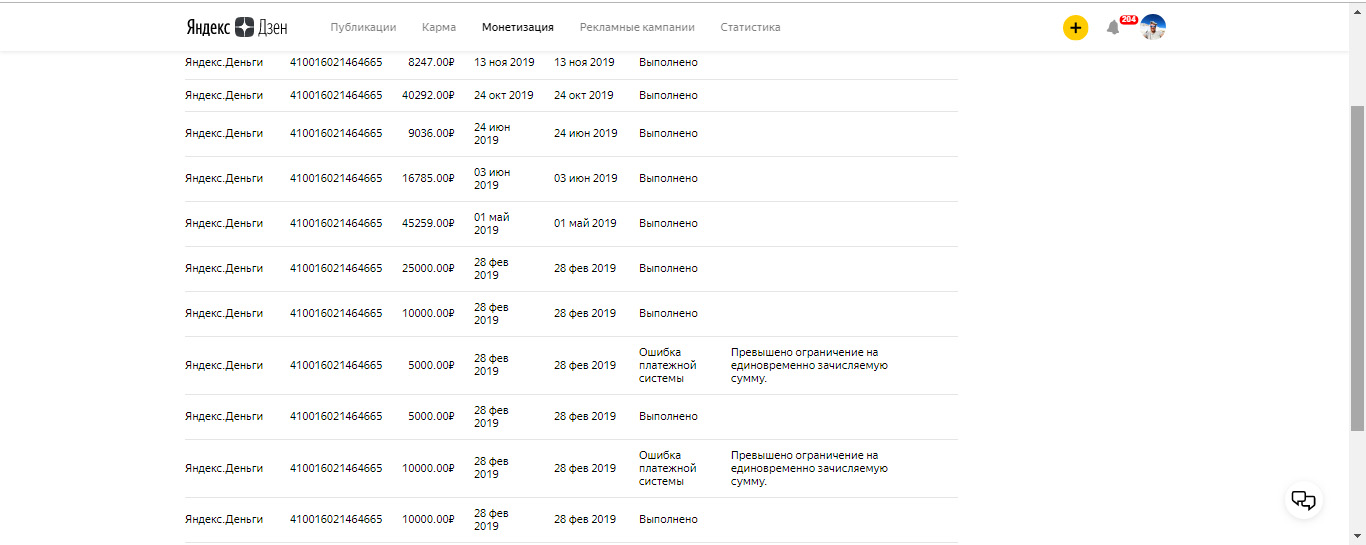The width and height of the screenshot is (1366, 545).
Task: Click Превышено ограничение message in 10000.00₽ row
Action: (x=809, y=468)
